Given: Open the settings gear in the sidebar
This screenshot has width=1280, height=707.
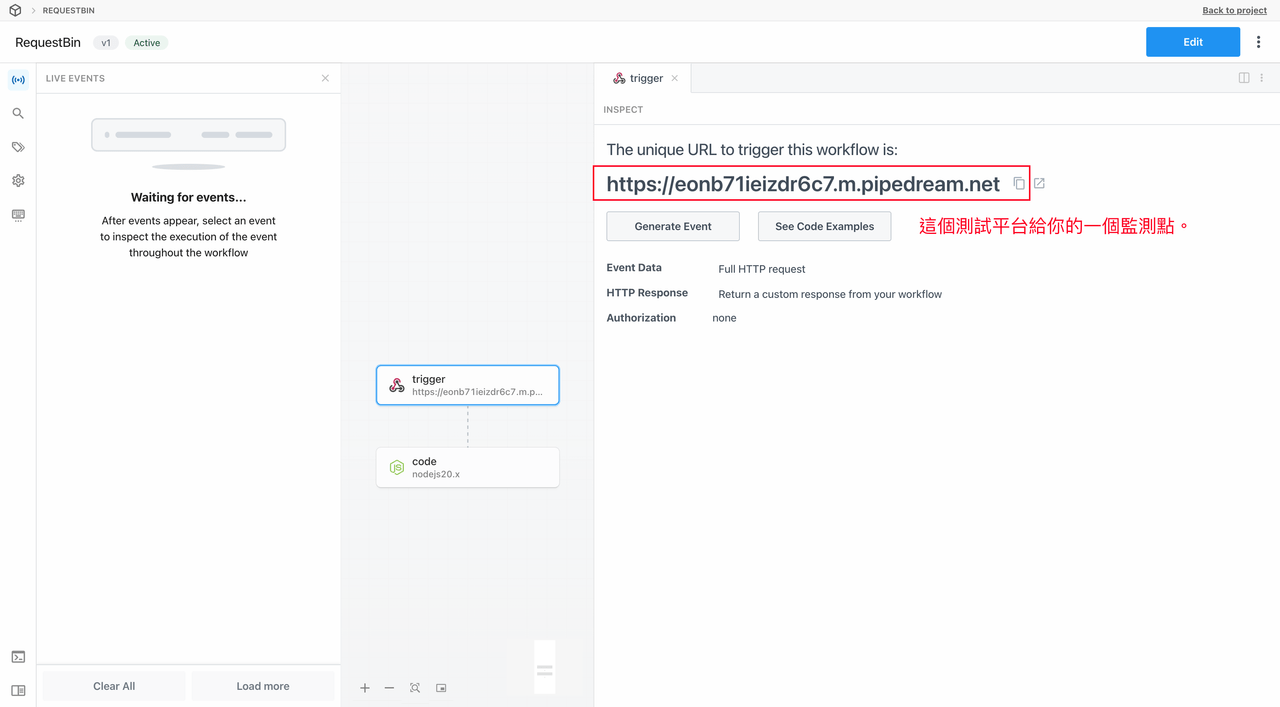Looking at the screenshot, I should point(18,181).
